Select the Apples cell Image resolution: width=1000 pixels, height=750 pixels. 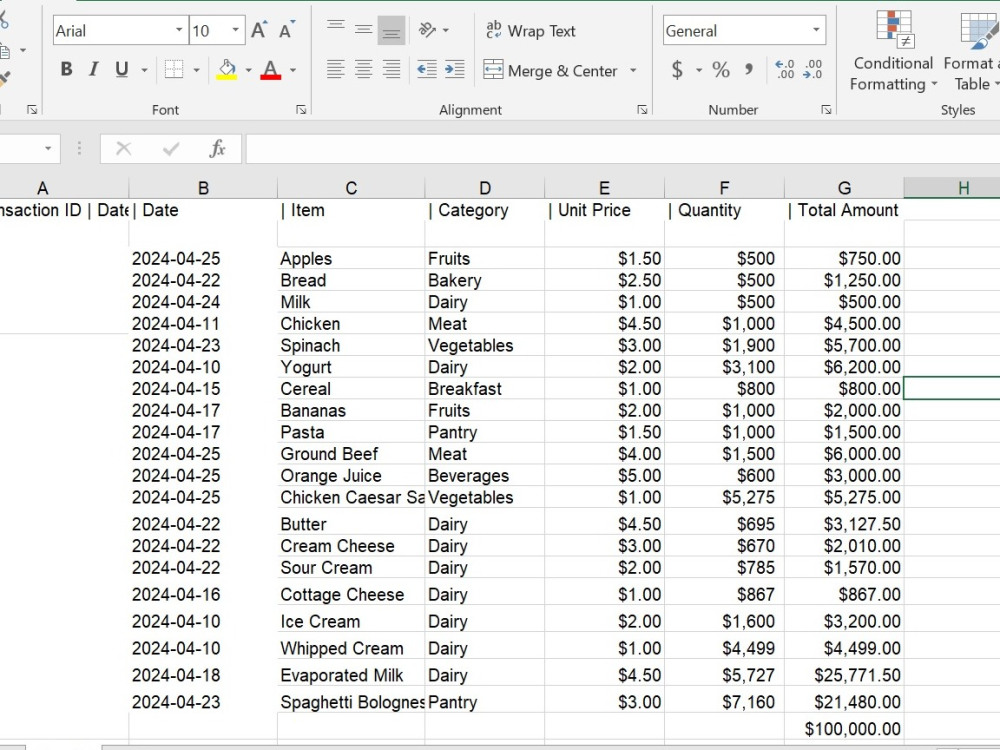click(x=351, y=258)
